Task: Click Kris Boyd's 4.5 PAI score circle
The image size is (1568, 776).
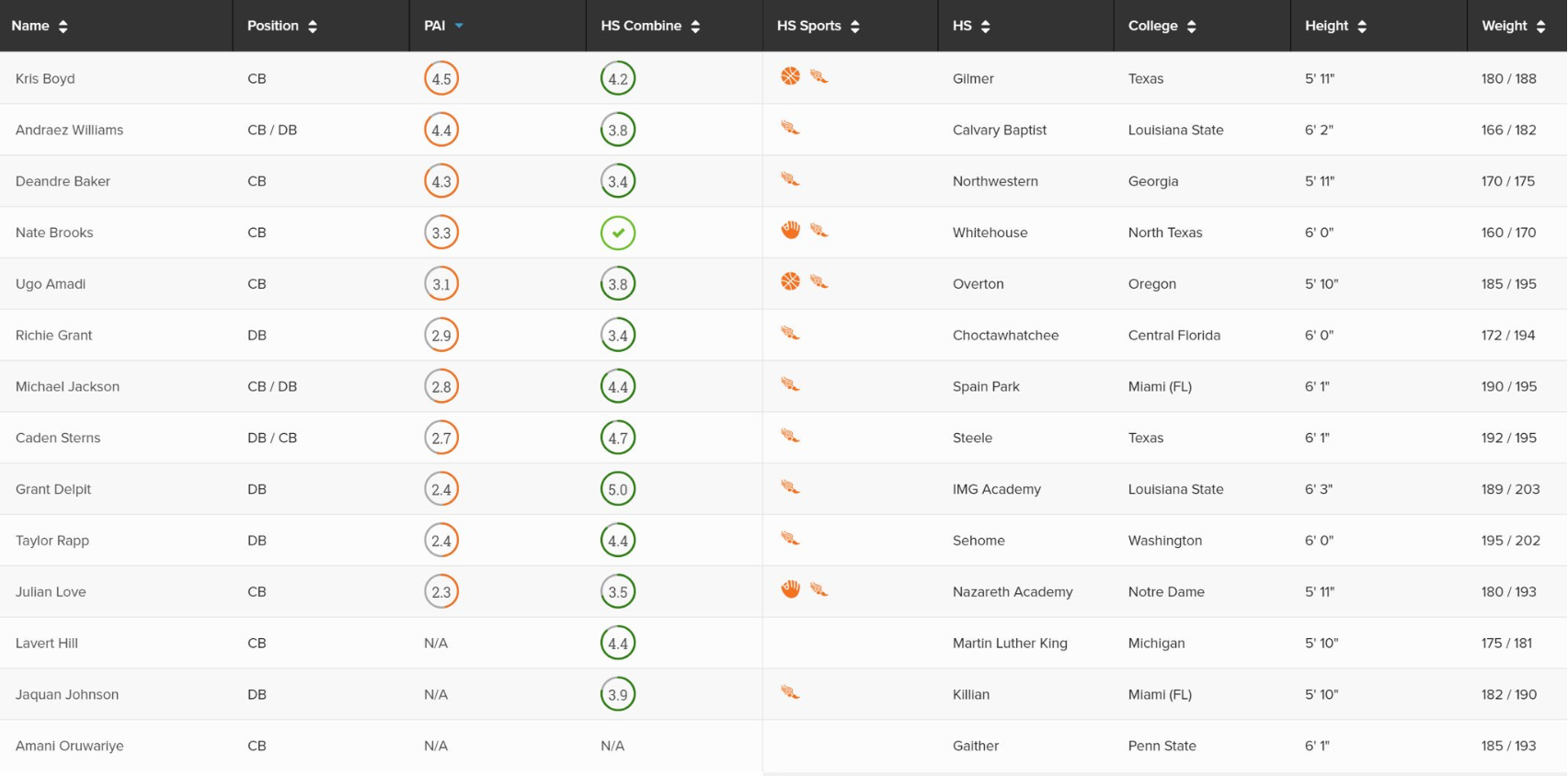Action: (441, 78)
